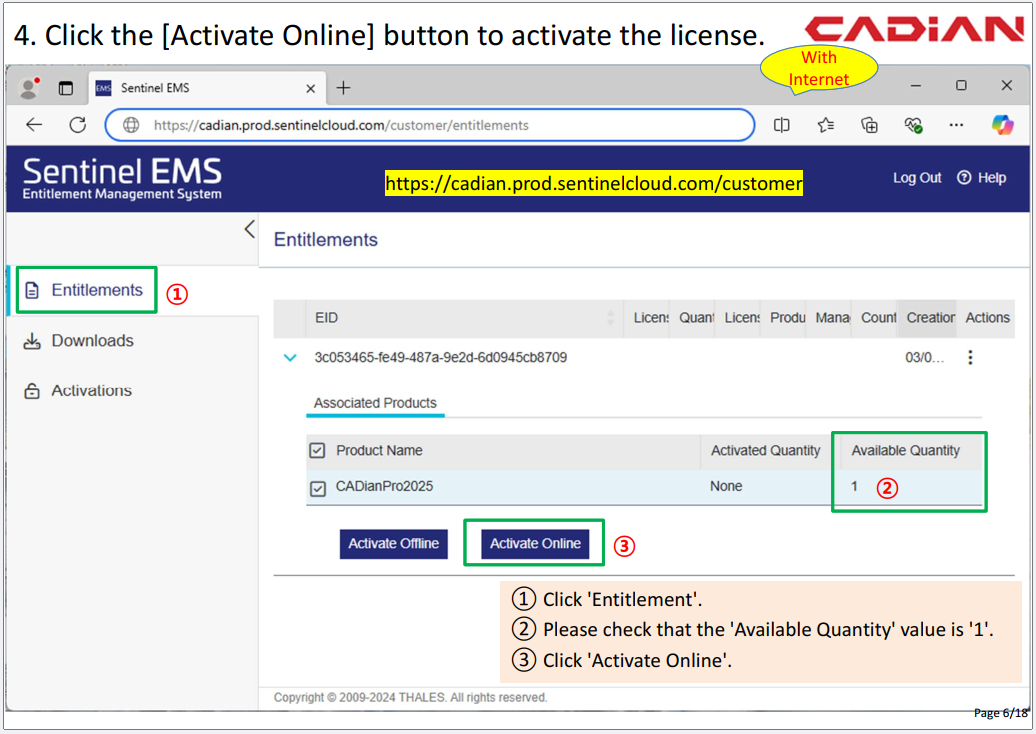Image resolution: width=1036 pixels, height=734 pixels.
Task: Select the Associated Products tab
Action: 375,403
